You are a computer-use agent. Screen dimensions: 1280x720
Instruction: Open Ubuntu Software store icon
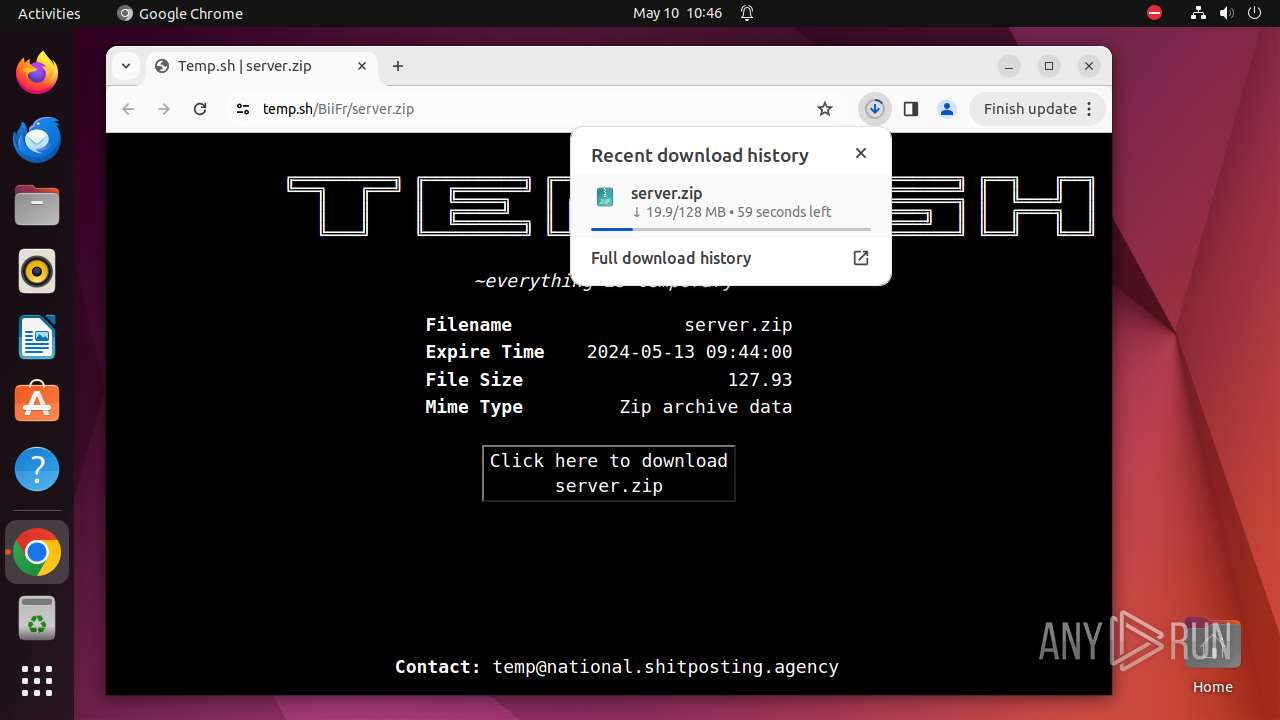[x=37, y=403]
